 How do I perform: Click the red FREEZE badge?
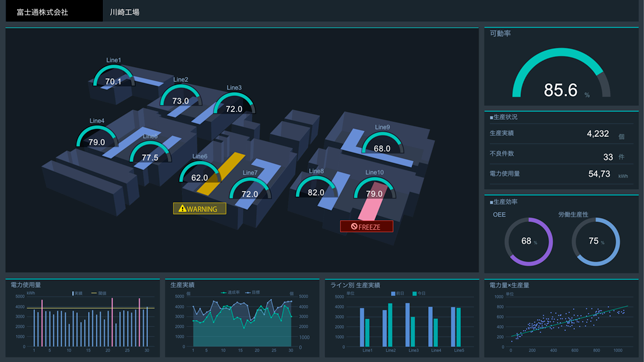pyautogui.click(x=366, y=226)
